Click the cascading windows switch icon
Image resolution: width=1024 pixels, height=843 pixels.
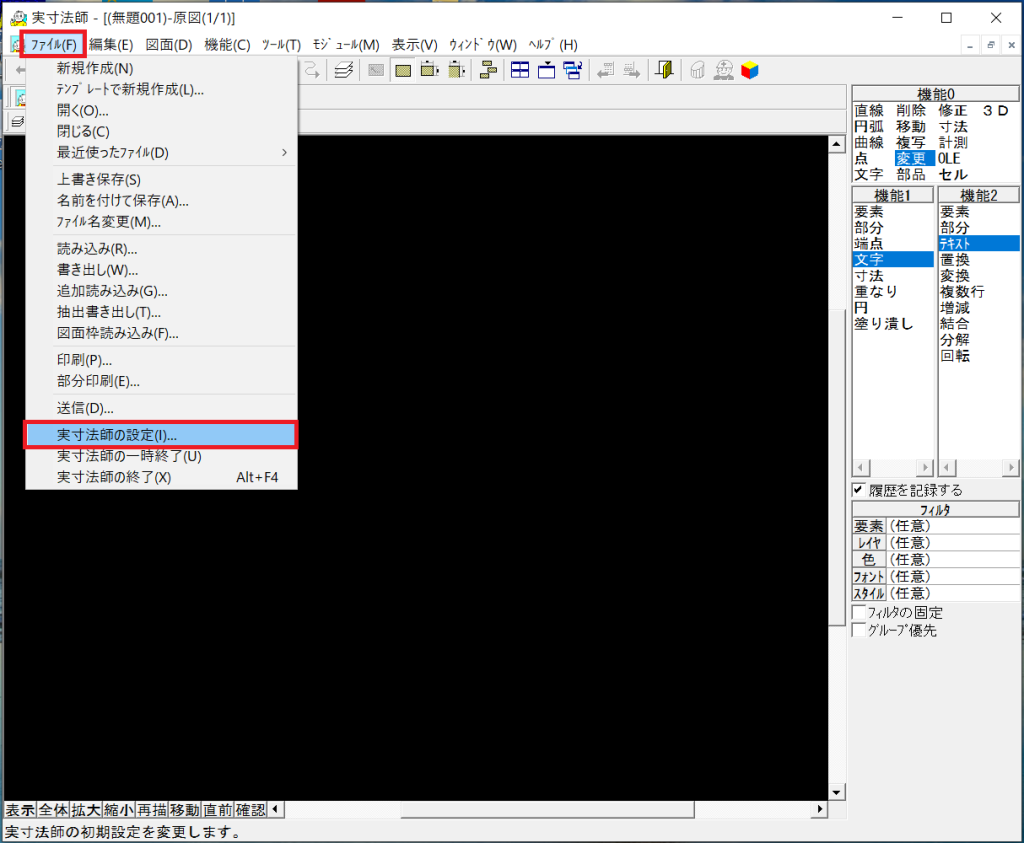(573, 70)
